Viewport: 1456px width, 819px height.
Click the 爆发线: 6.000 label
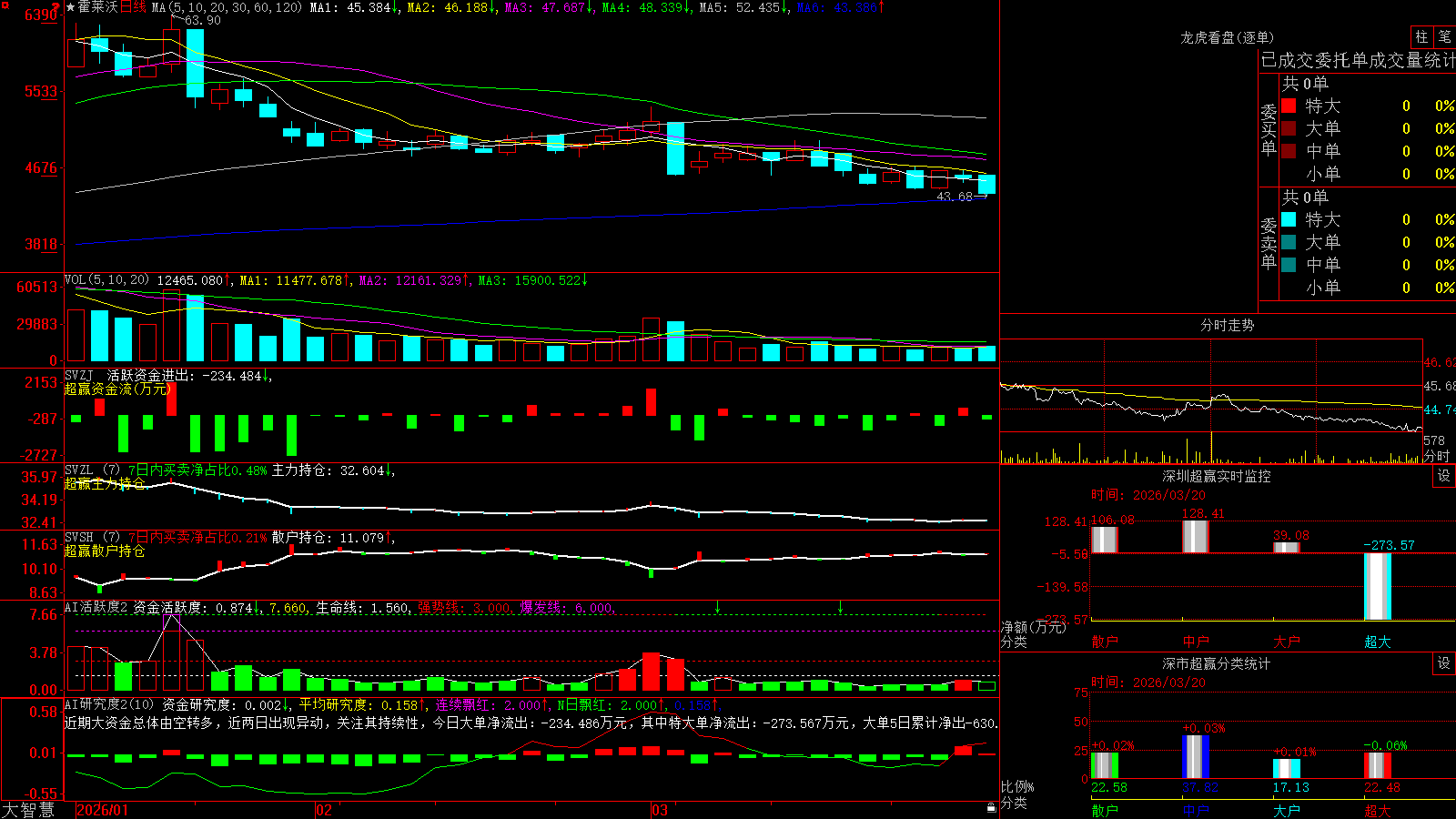(566, 607)
